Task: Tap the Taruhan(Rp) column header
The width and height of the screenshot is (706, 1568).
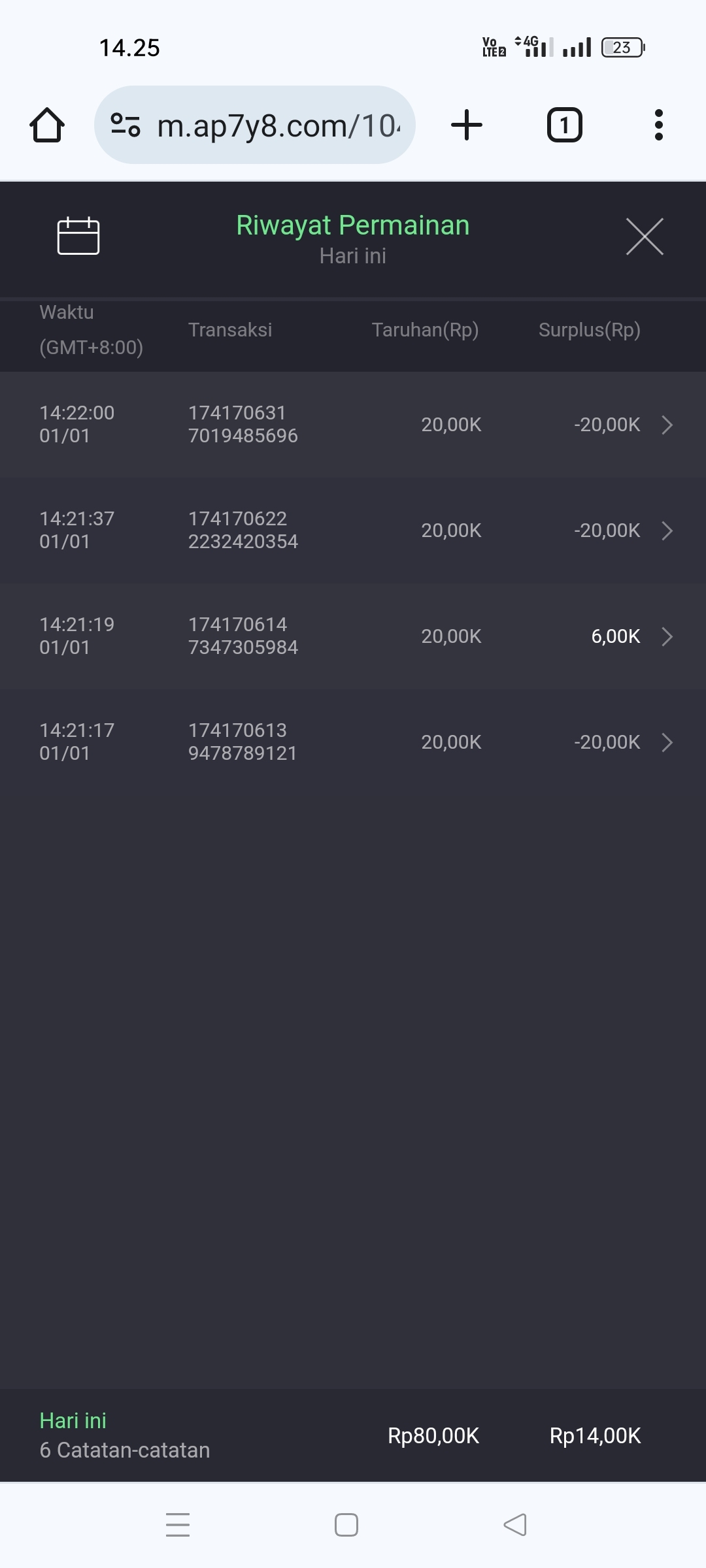Action: click(x=425, y=330)
